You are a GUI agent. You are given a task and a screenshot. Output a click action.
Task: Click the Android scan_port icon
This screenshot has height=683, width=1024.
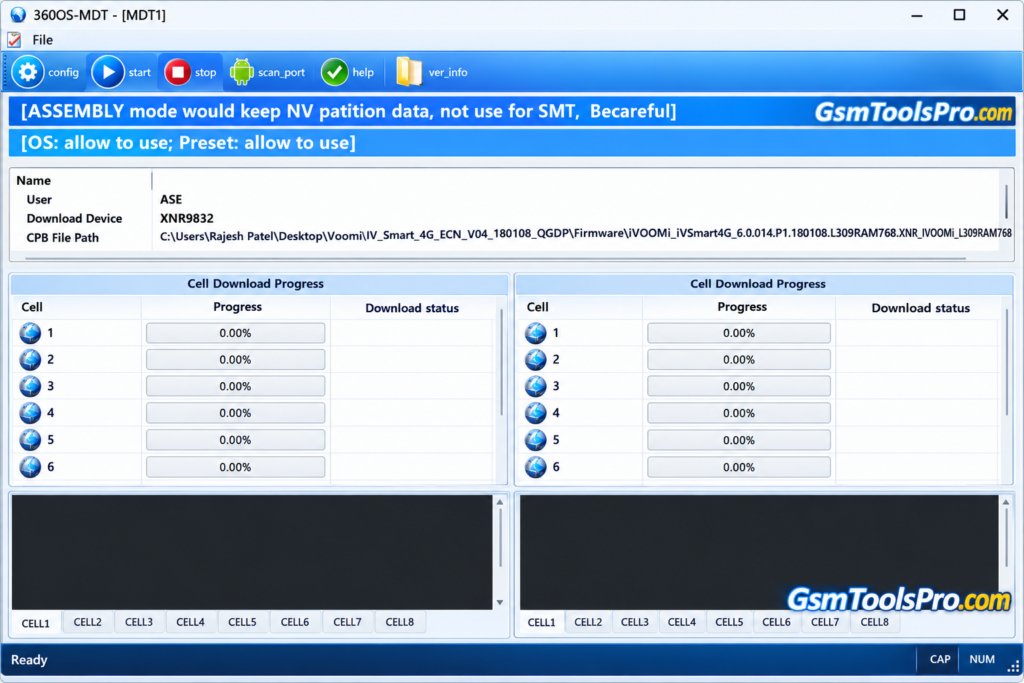[242, 72]
